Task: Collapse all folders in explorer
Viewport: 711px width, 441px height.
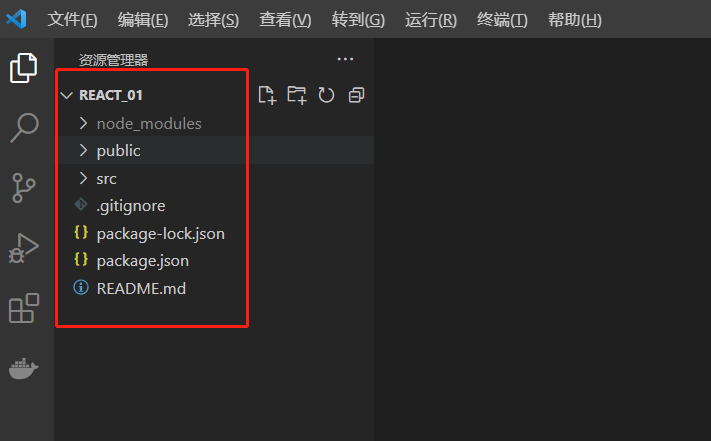Action: 356,95
